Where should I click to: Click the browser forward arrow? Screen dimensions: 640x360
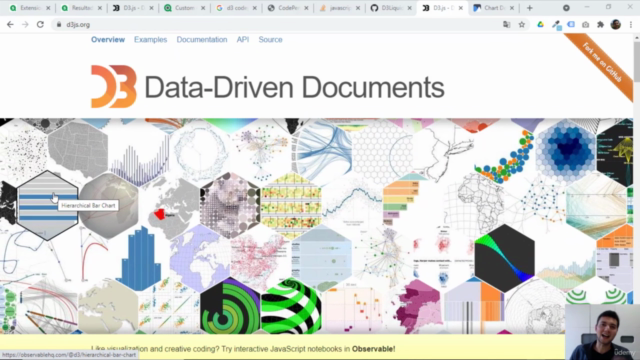[25, 24]
